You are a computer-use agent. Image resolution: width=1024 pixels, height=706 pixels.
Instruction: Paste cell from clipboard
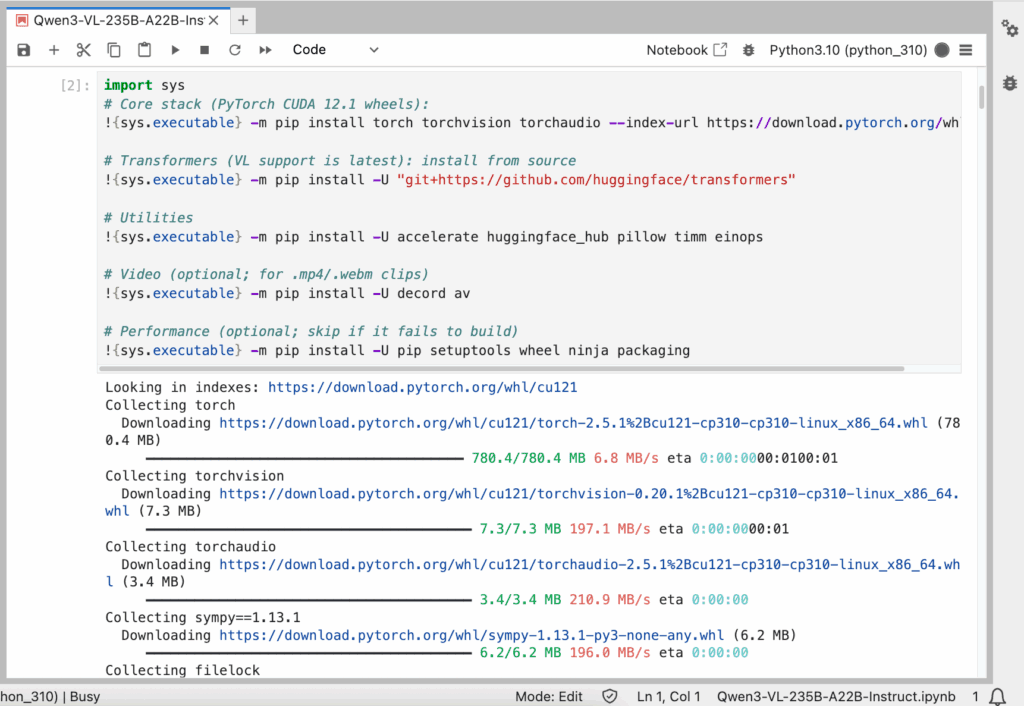(144, 50)
